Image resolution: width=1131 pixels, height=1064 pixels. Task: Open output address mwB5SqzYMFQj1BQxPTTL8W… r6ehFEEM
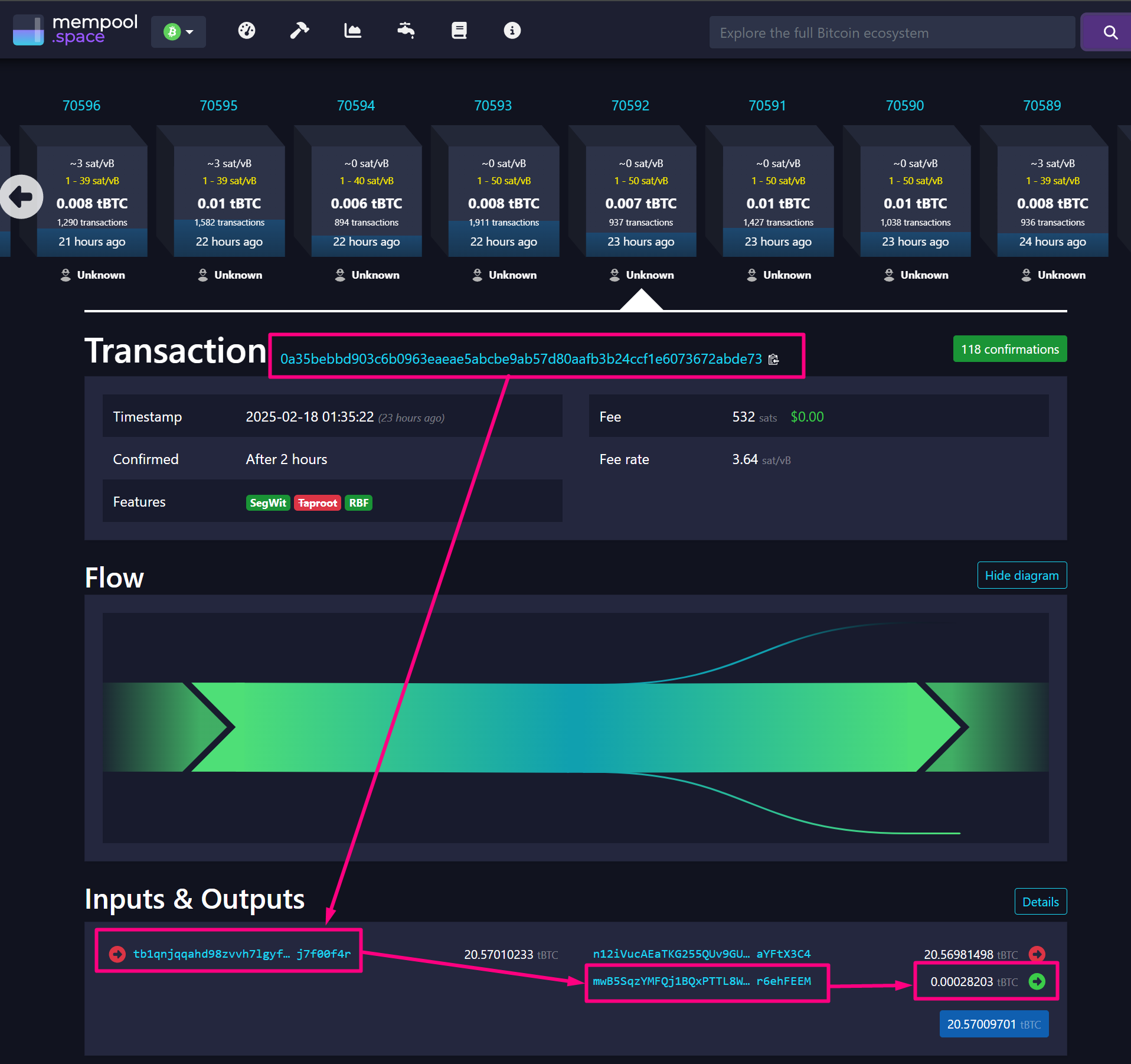click(x=702, y=981)
